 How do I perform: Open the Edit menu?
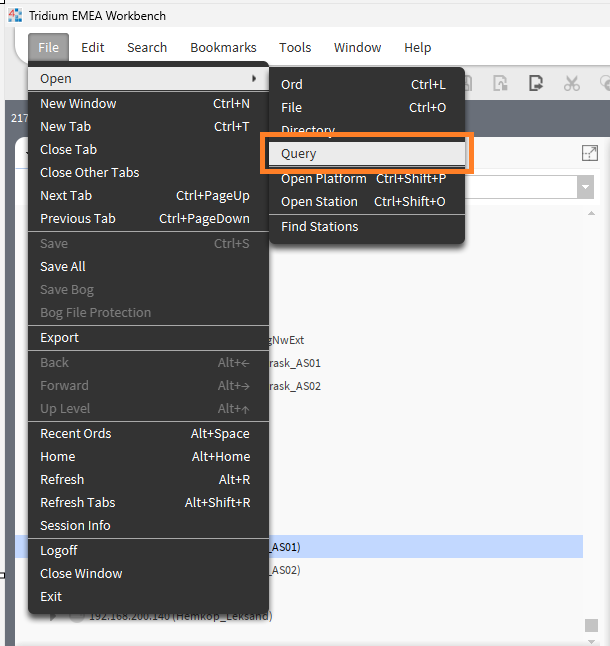(x=93, y=47)
